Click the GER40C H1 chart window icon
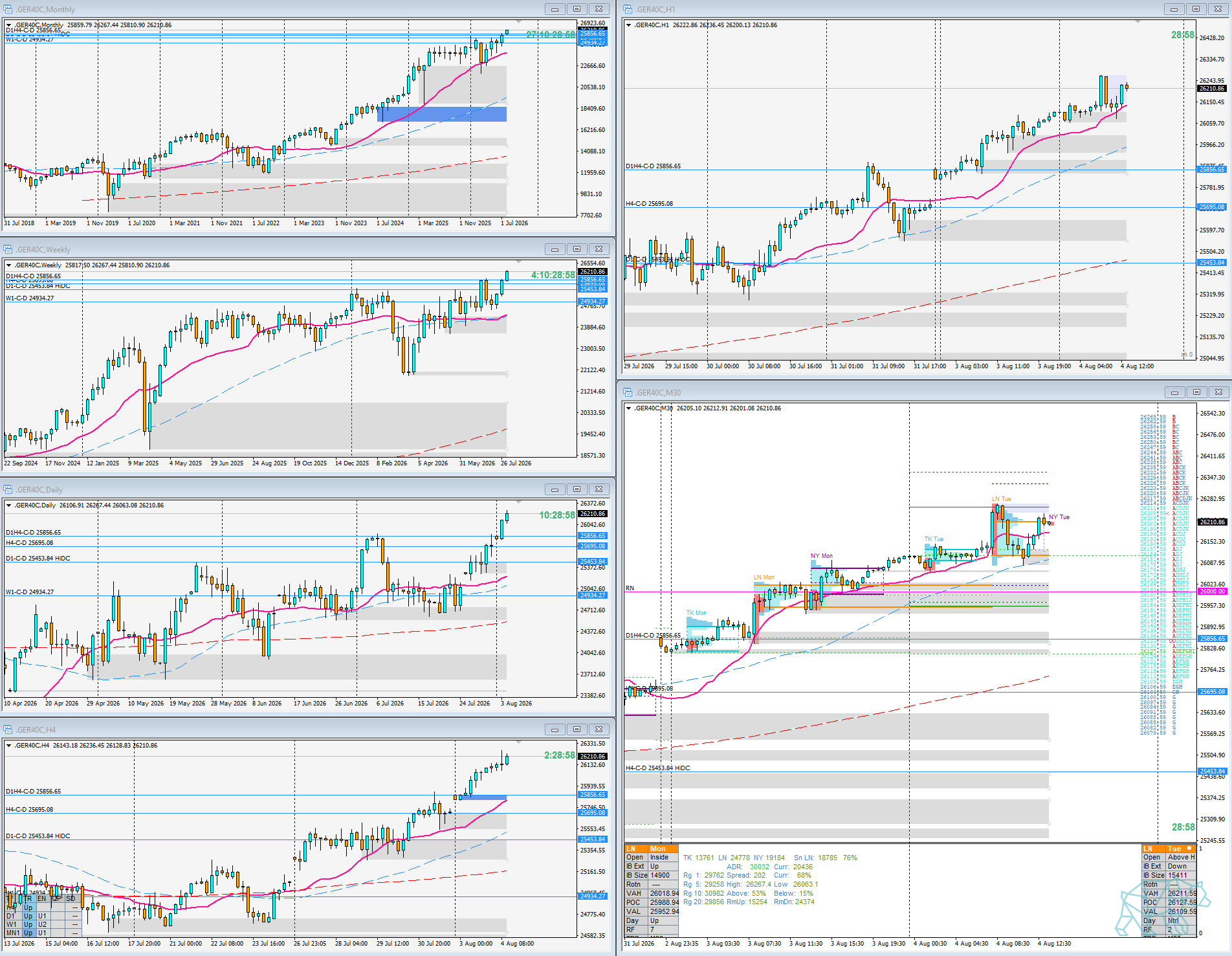Screen dimensions: 1232x956 pos(628,9)
